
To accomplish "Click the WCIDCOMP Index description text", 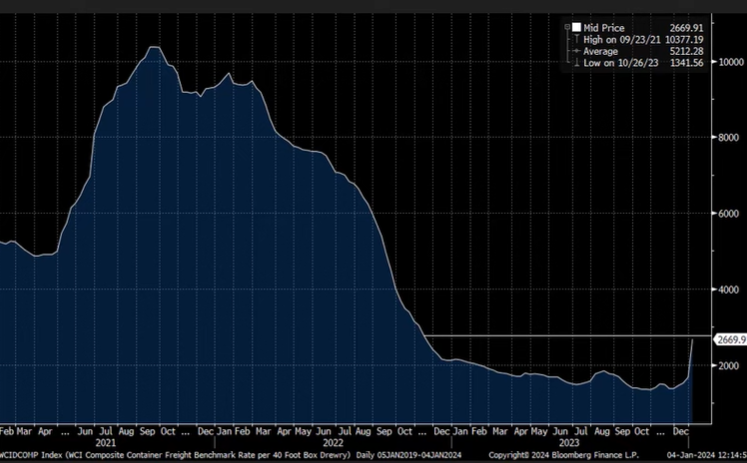I will (175, 455).
